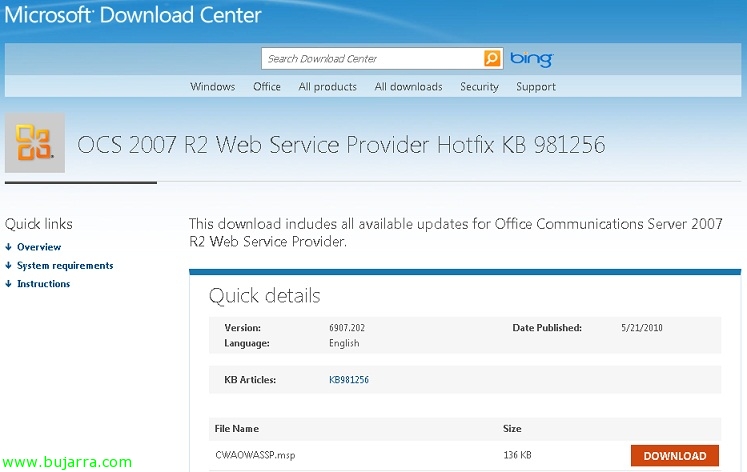
Task: Jump to the Instructions section
Action: (x=43, y=283)
